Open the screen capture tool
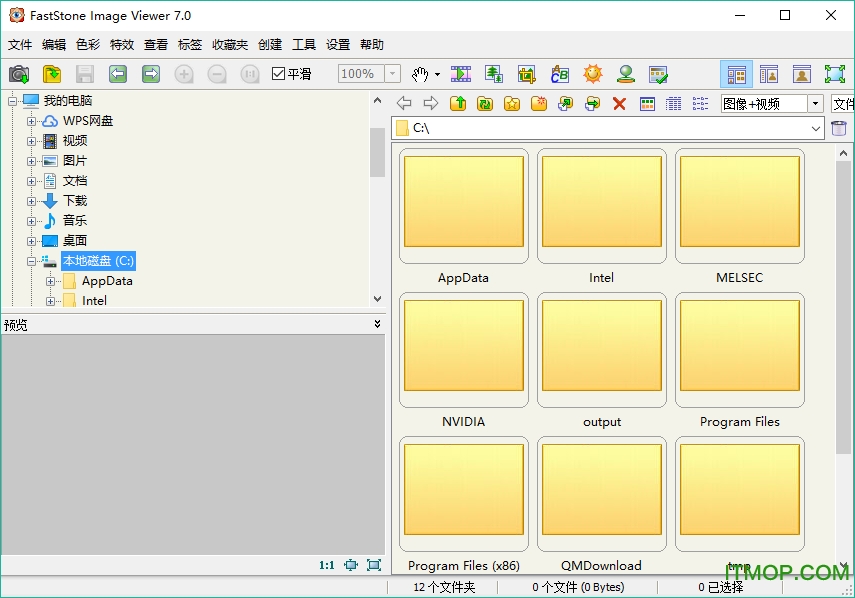The width and height of the screenshot is (855, 598). [19, 74]
